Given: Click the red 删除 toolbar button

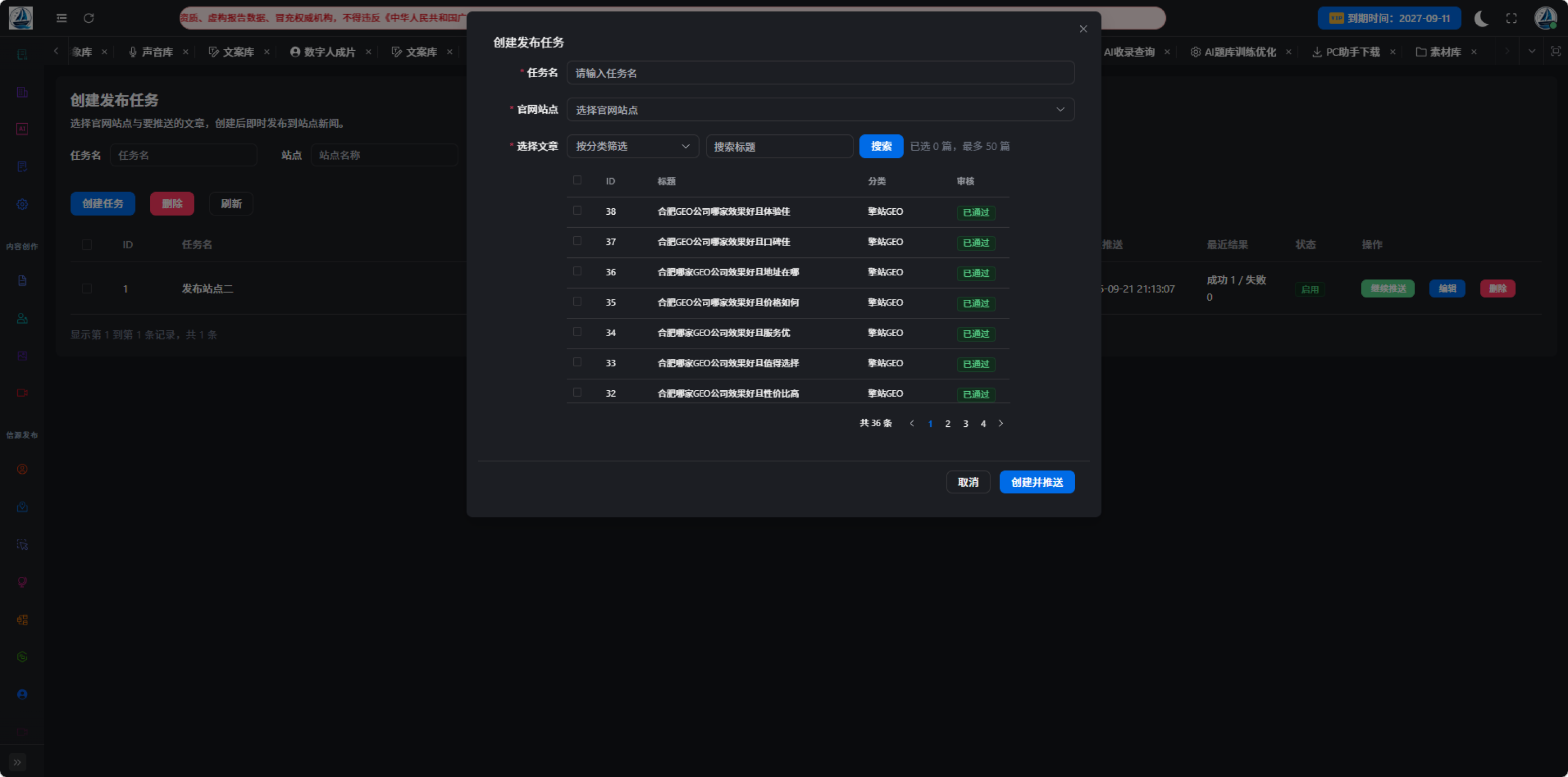Looking at the screenshot, I should coord(172,203).
